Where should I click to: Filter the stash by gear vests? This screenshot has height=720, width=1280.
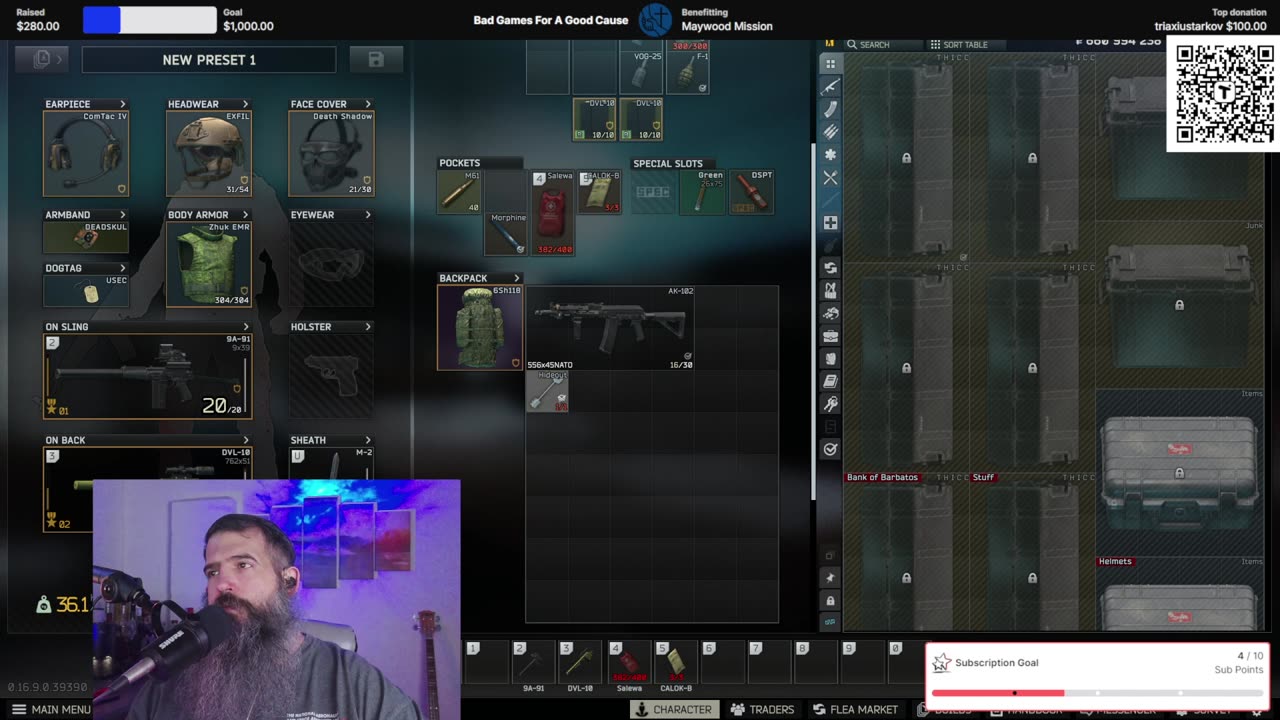pos(830,291)
